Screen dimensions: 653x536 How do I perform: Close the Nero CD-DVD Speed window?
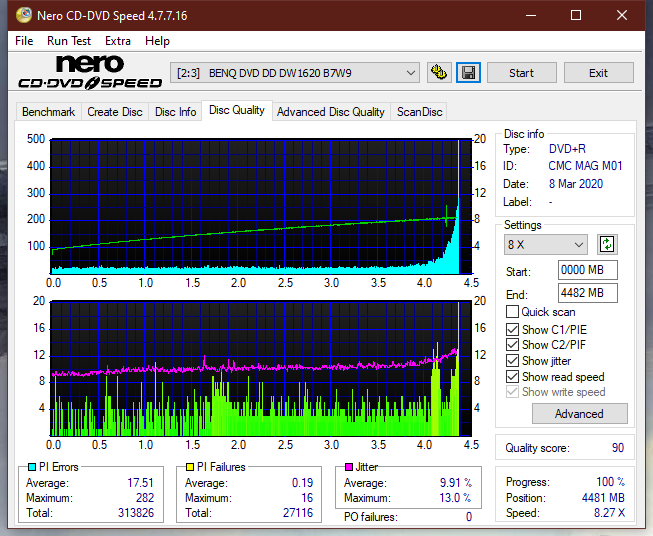pos(622,15)
